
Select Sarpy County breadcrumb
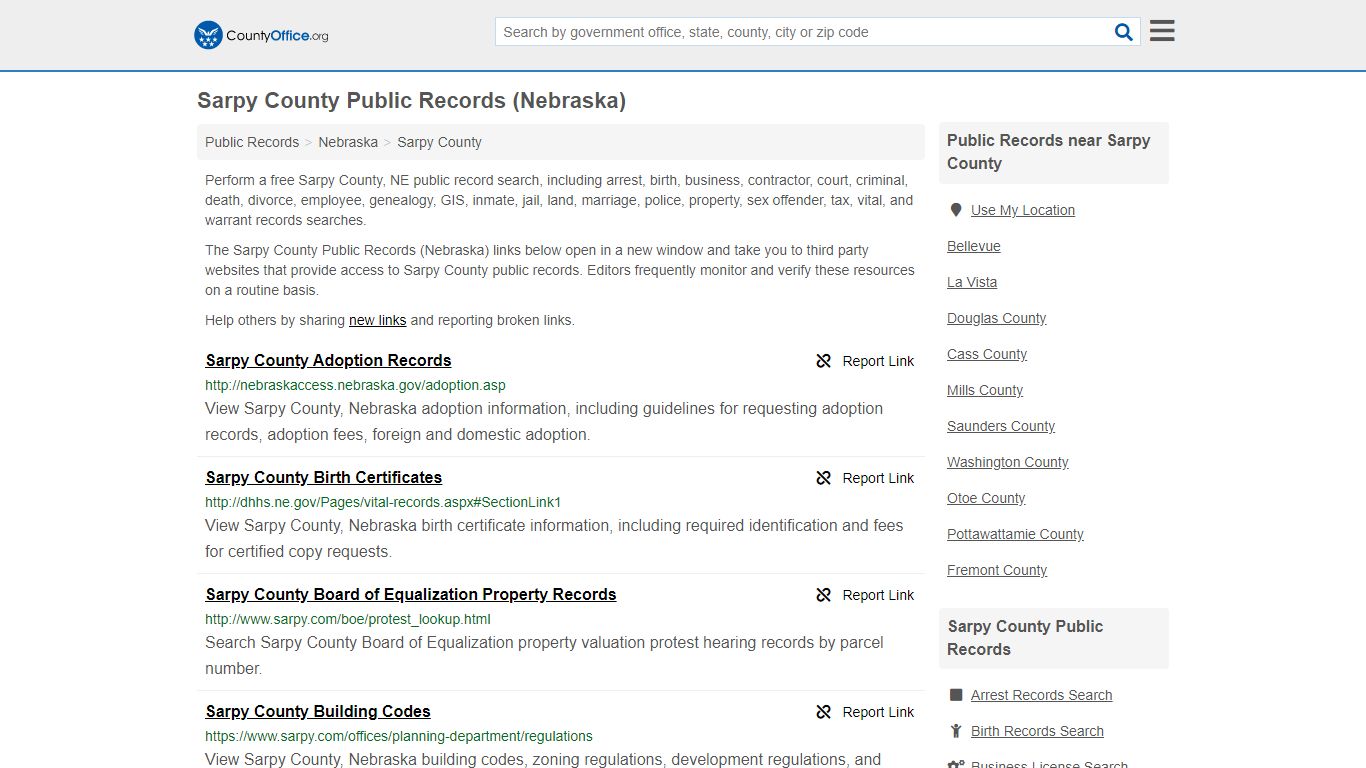click(x=439, y=142)
